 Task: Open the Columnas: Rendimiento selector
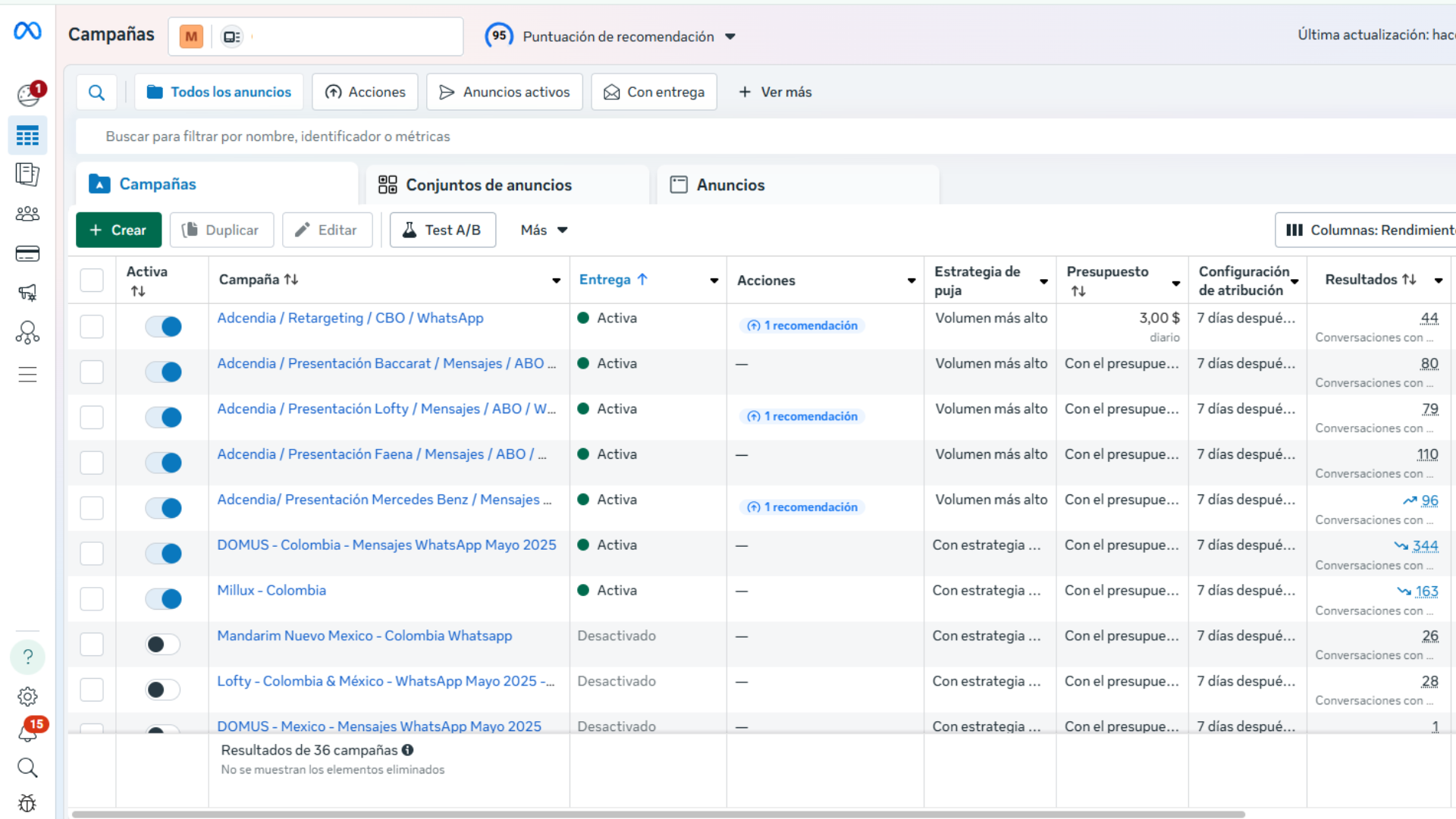point(1367,231)
